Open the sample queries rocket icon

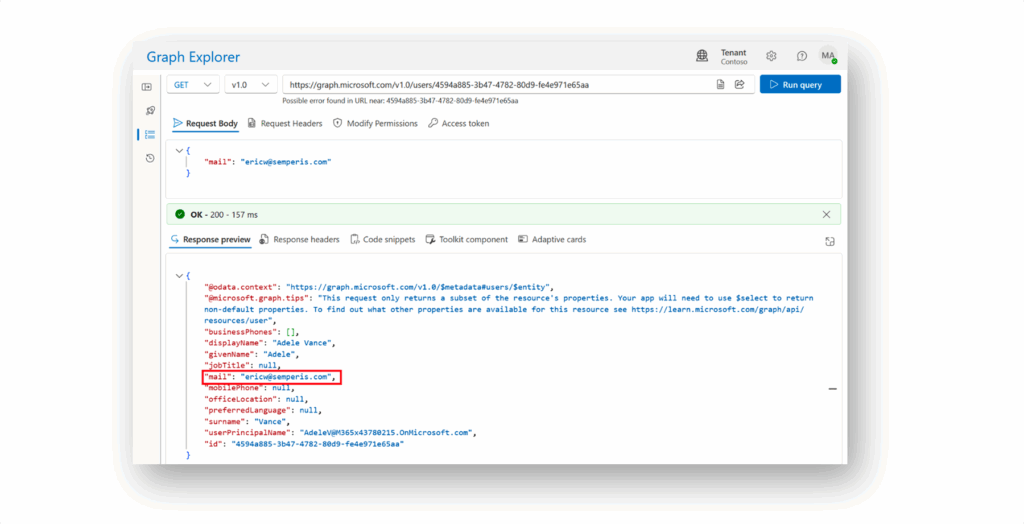(150, 110)
